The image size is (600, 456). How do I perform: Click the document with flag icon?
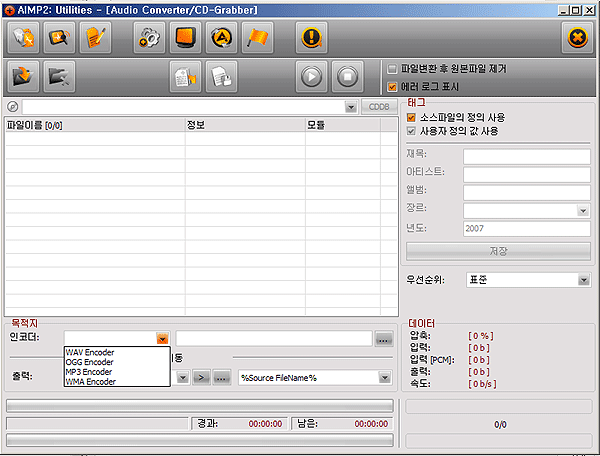click(x=186, y=76)
